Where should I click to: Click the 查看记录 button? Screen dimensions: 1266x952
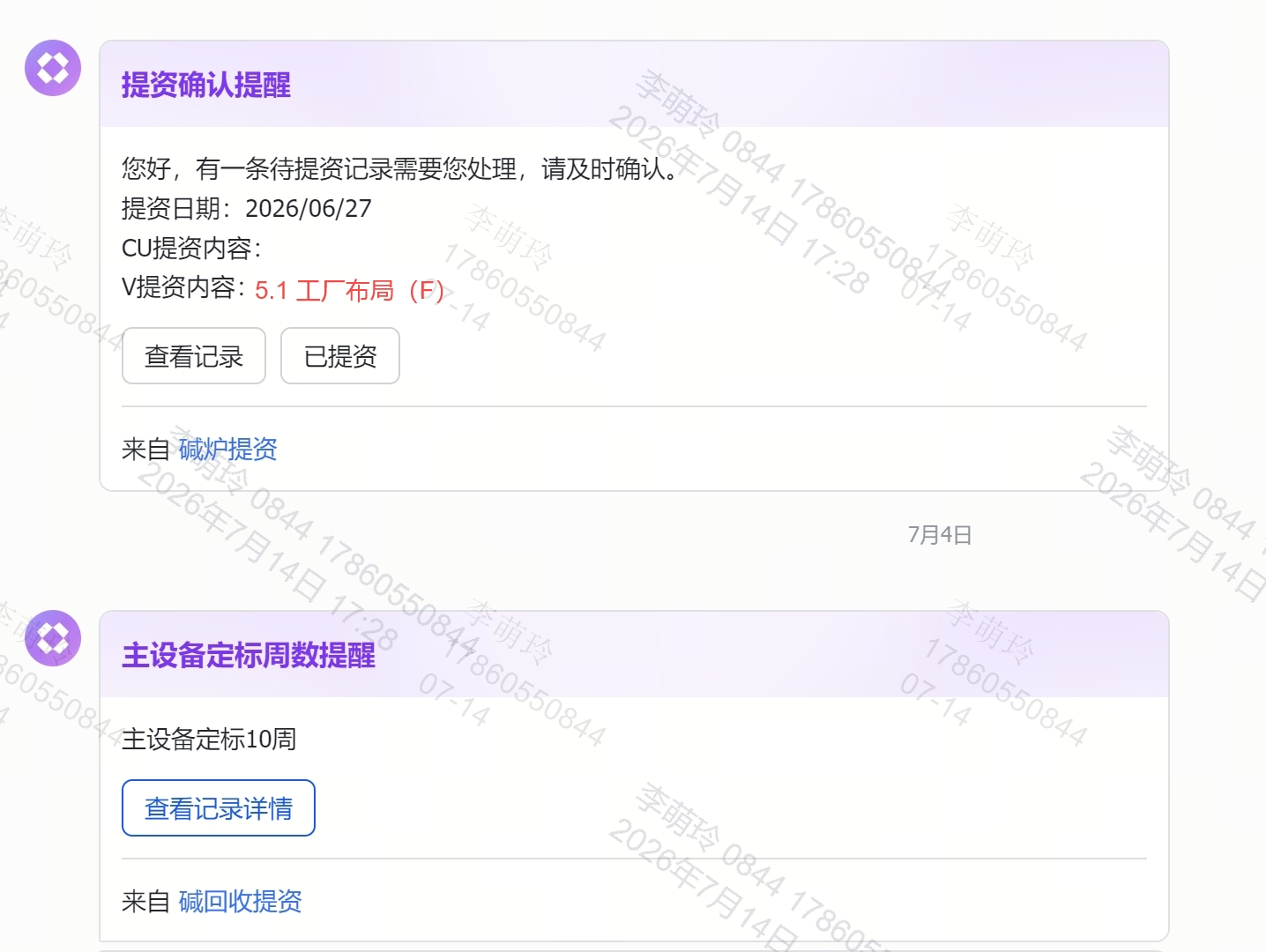click(x=194, y=356)
